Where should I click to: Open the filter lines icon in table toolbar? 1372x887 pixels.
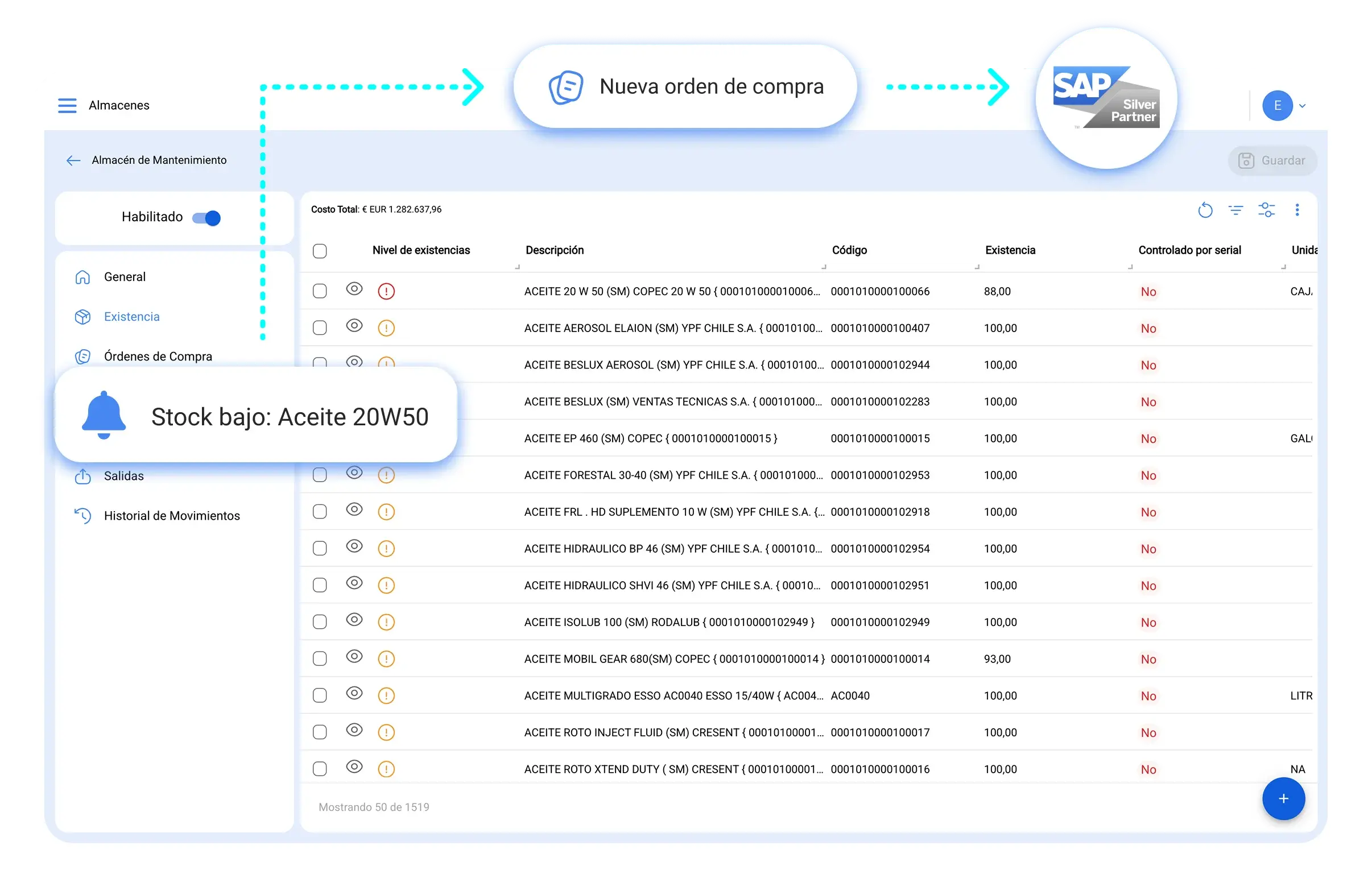1235,210
